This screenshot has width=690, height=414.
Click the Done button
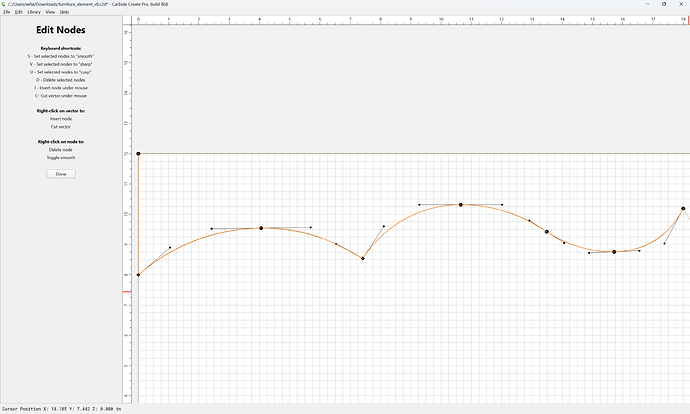[61, 174]
